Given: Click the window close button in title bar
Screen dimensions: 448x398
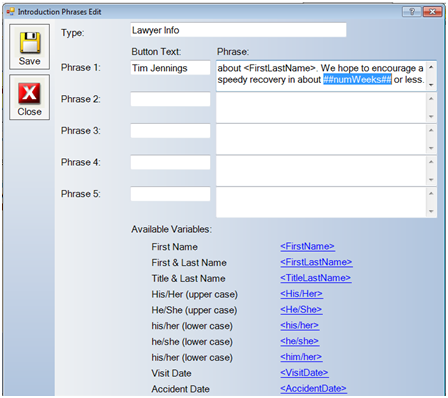Looking at the screenshot, I should coord(432,12).
